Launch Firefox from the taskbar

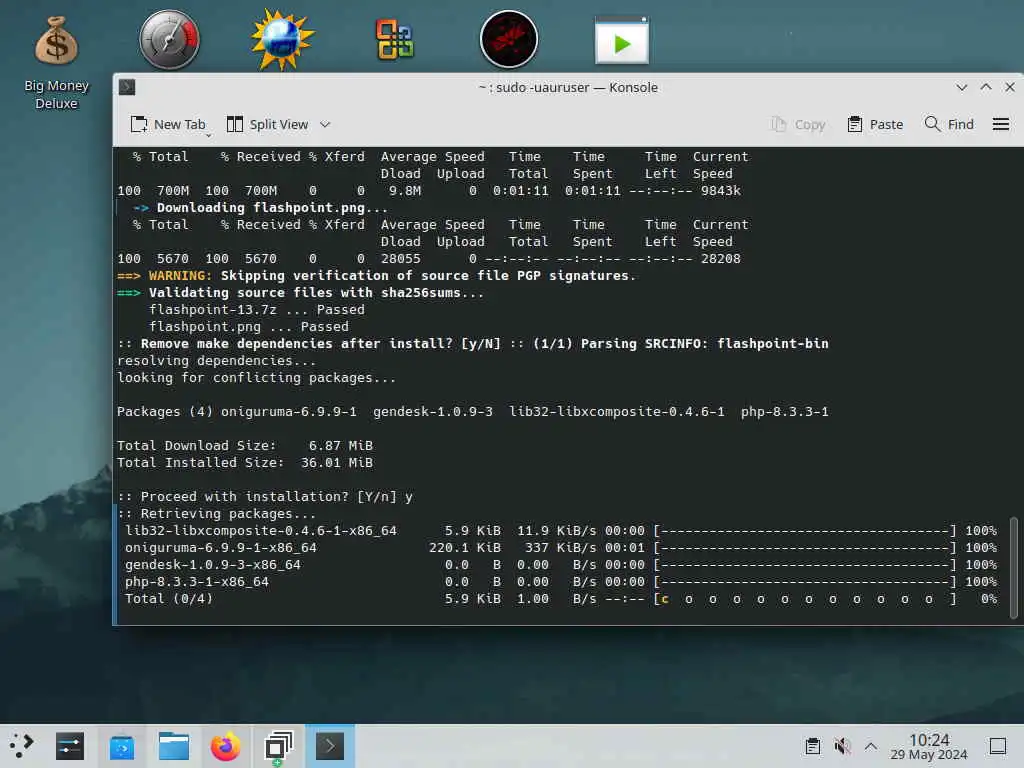point(225,746)
